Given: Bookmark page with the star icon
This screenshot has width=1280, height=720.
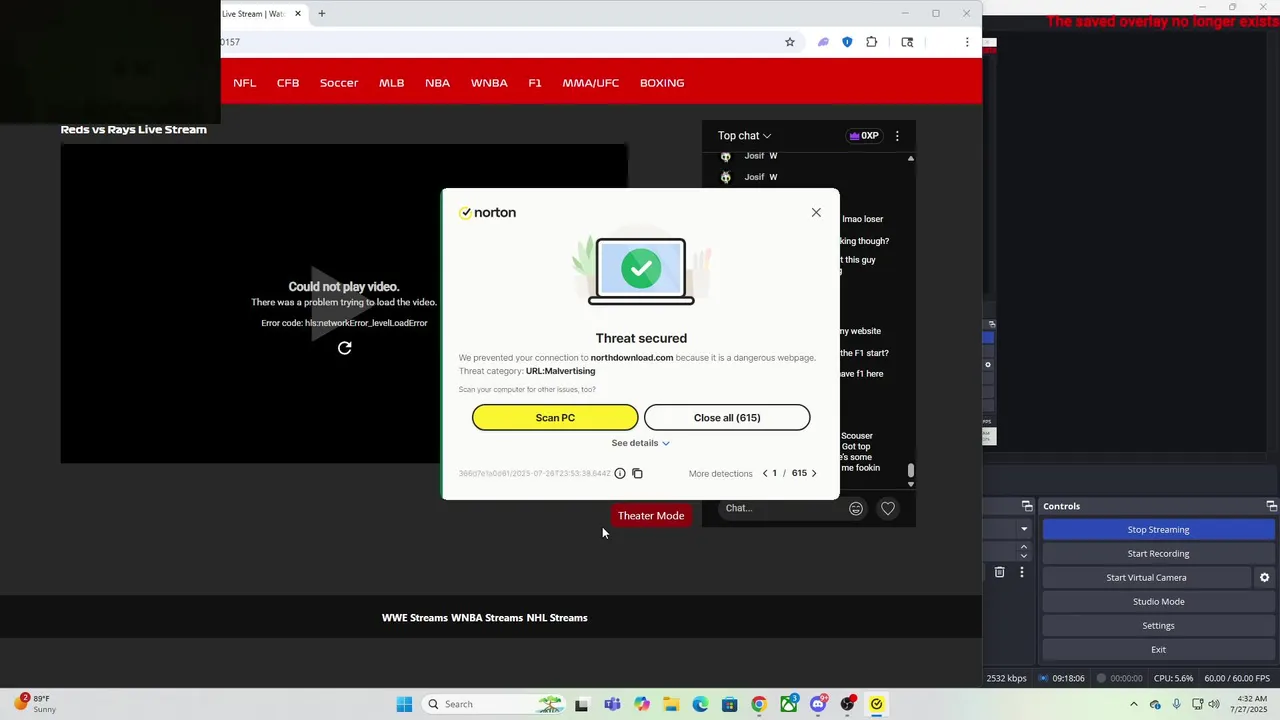Looking at the screenshot, I should pos(790,42).
